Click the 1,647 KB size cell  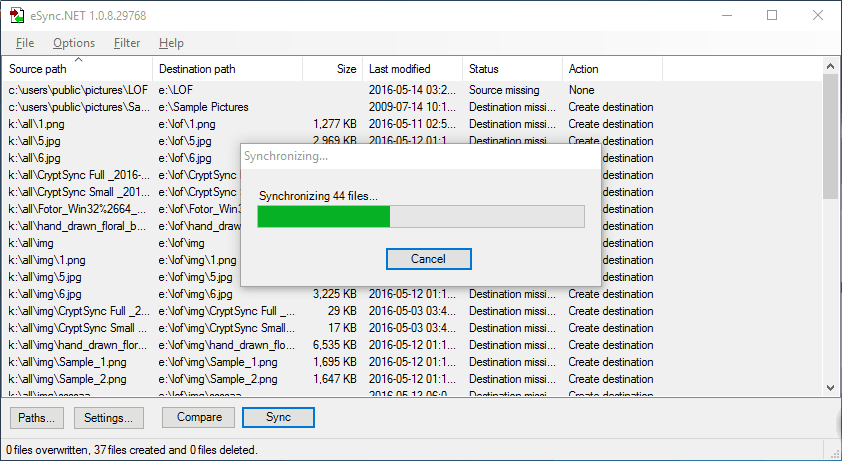[x=335, y=379]
